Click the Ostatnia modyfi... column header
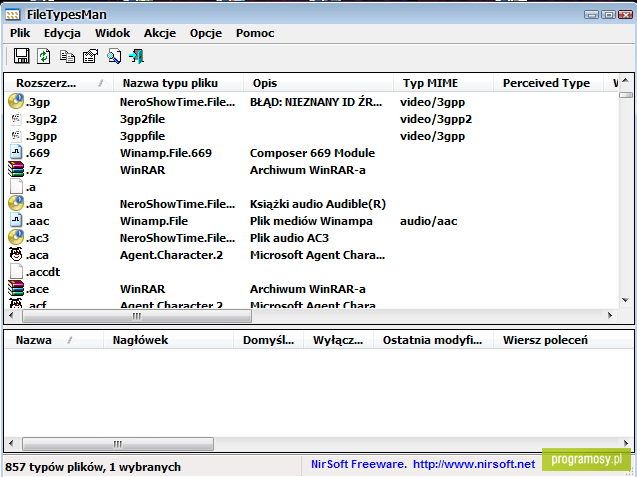 [x=433, y=340]
